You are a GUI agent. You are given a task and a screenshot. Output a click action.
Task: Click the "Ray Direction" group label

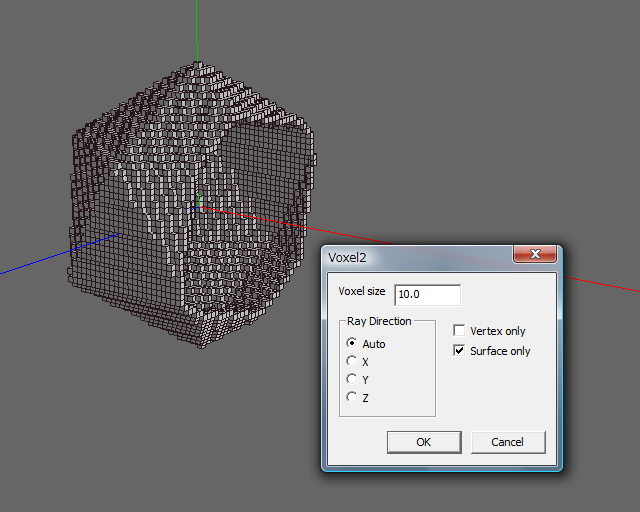(379, 321)
